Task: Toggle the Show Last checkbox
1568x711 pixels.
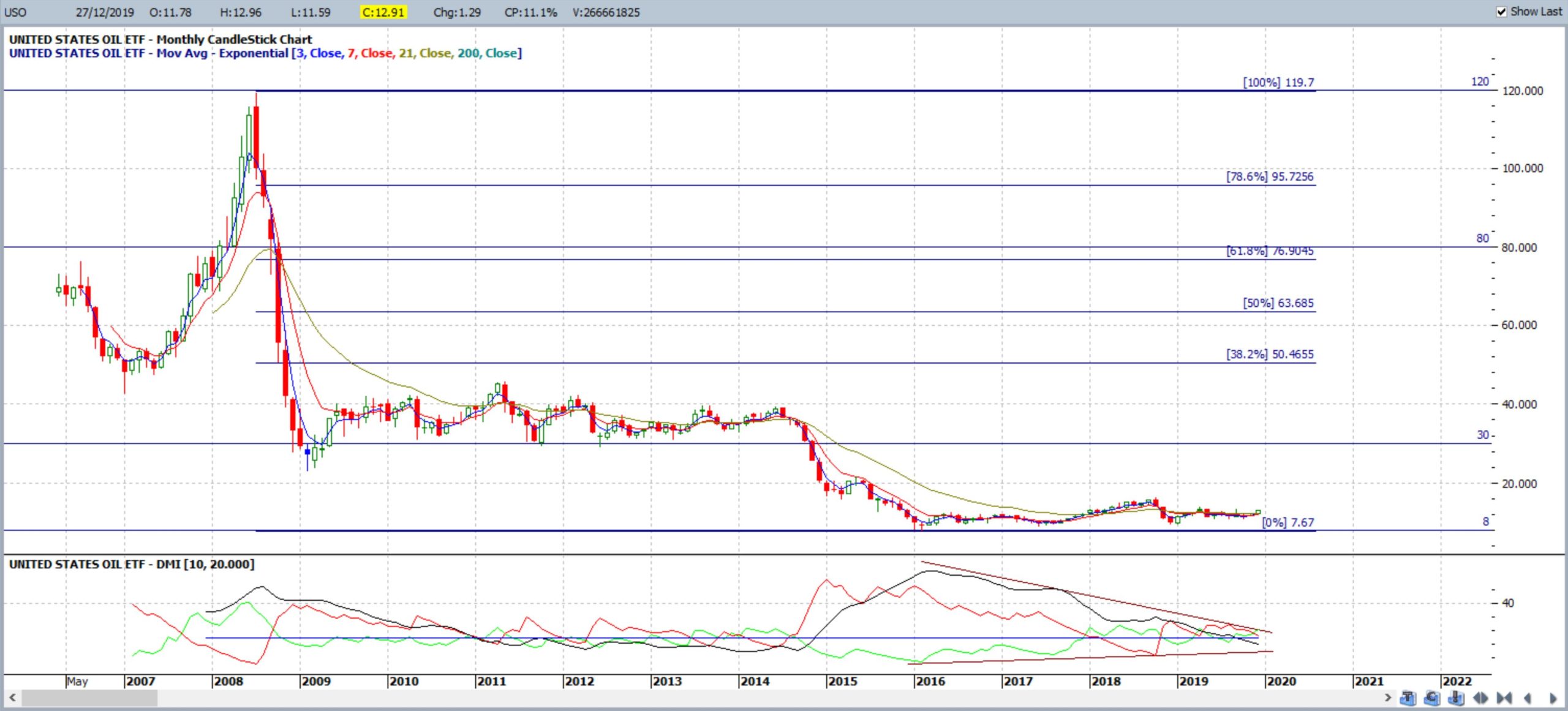Action: point(1501,12)
